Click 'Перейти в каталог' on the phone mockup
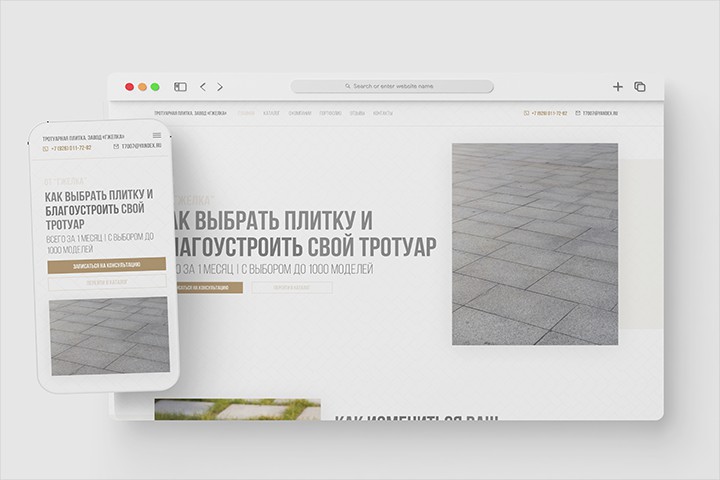The height and width of the screenshot is (480, 720). (107, 282)
